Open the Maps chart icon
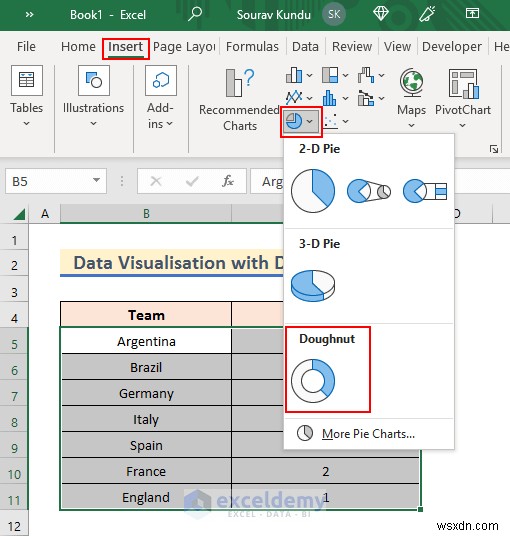The width and height of the screenshot is (510, 536). click(412, 82)
